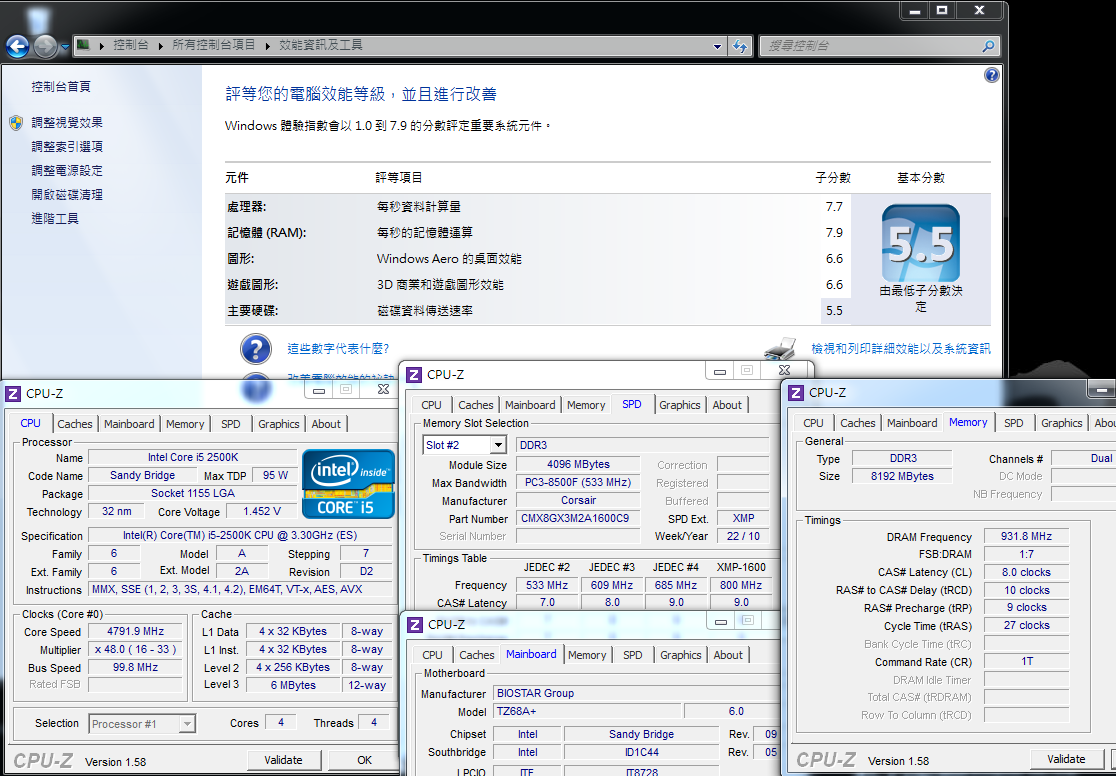Click the Intel Core i5 2500K name field

pyautogui.click(x=192, y=458)
